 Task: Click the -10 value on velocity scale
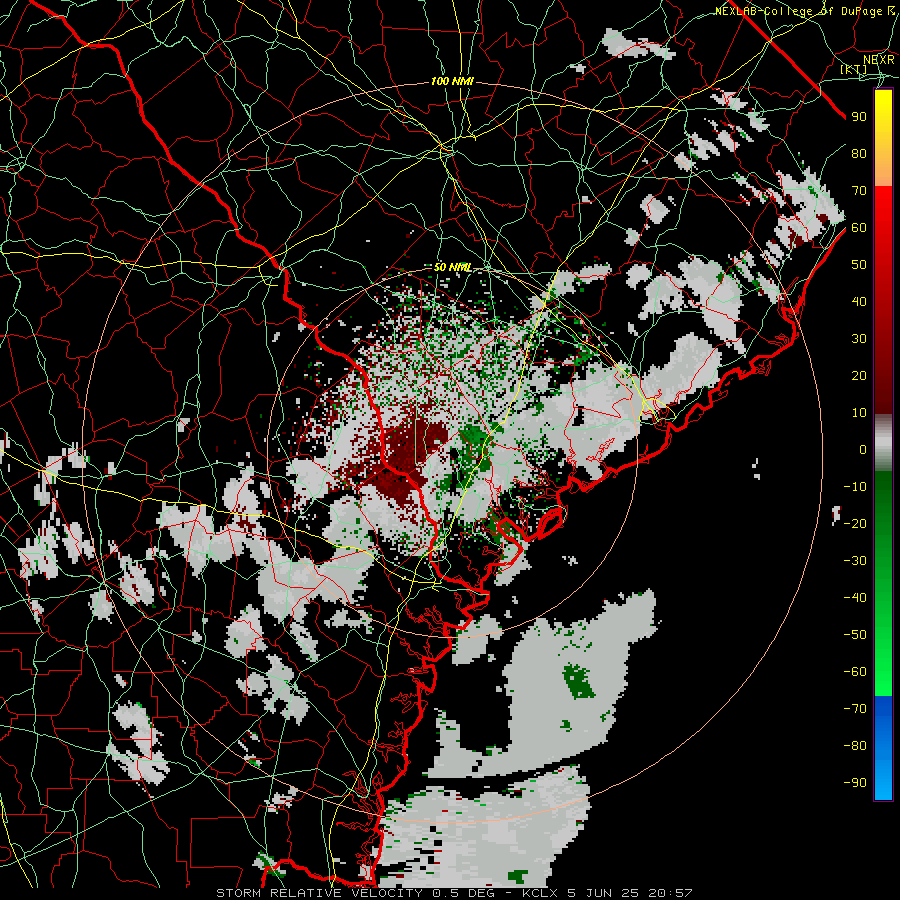pos(855,487)
